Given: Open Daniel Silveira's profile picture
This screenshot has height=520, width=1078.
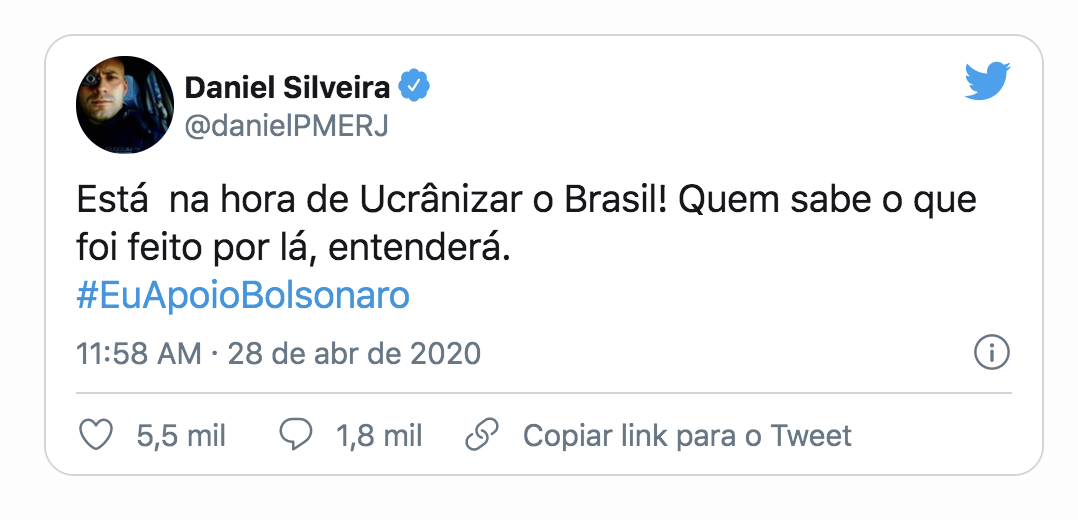Looking at the screenshot, I should (x=126, y=105).
